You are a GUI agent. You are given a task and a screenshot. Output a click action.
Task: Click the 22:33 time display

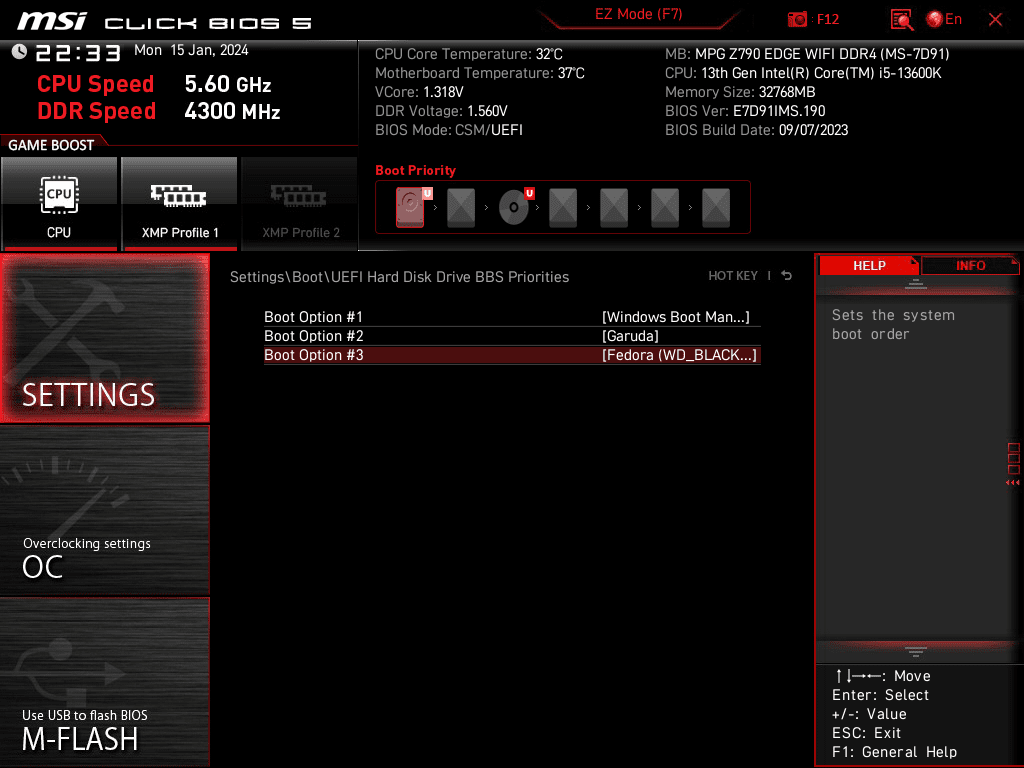[78, 53]
